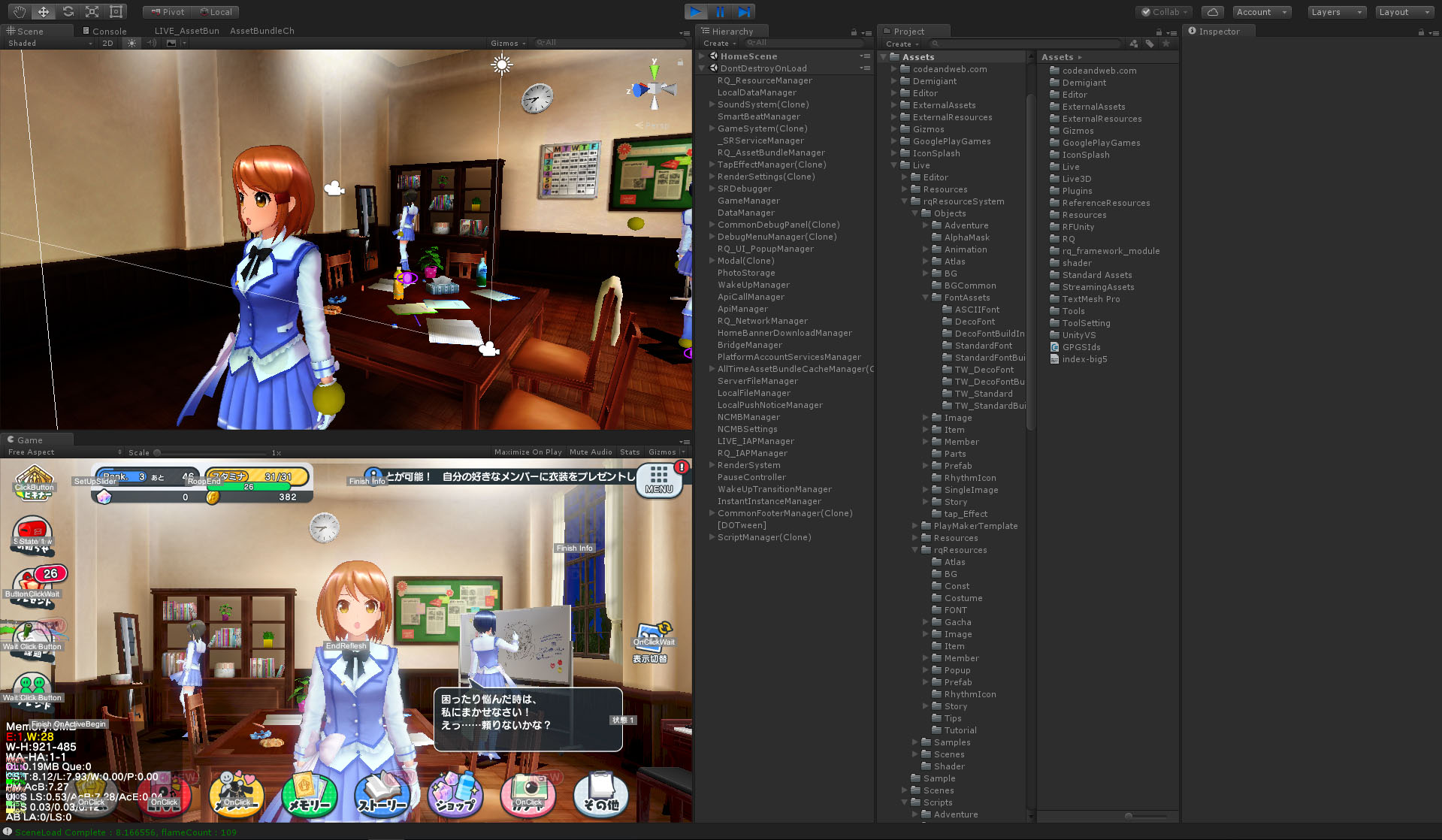Open the Live3D folder in Assets list

click(x=1076, y=179)
